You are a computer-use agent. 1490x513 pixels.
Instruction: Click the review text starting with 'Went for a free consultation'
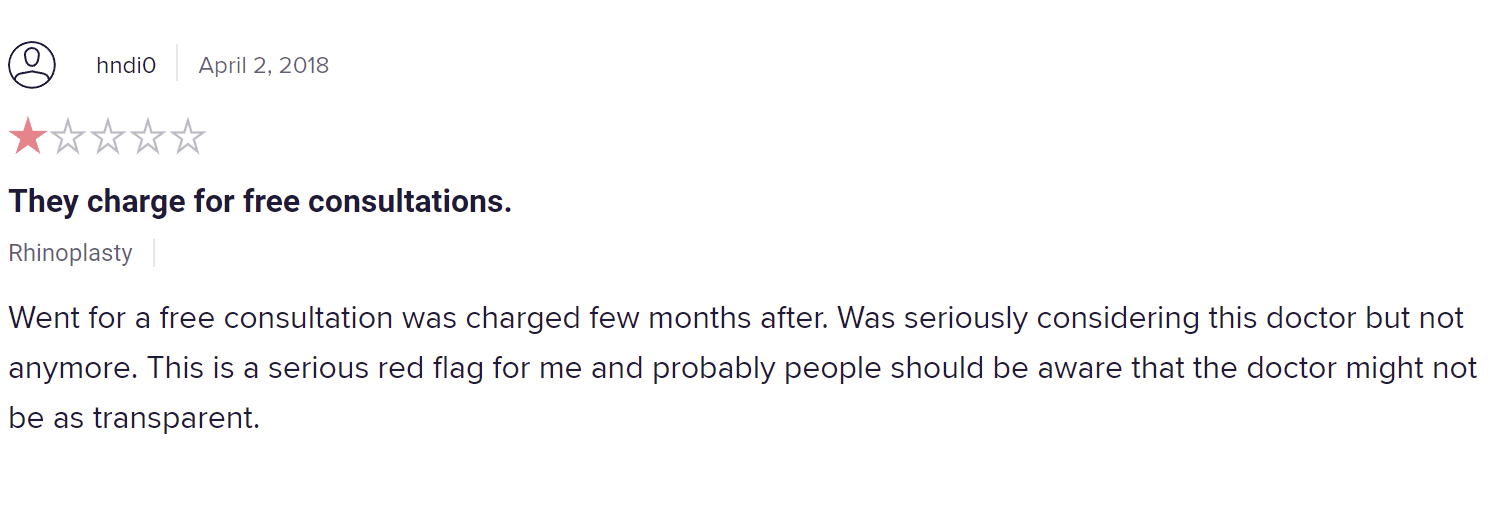coord(742,368)
